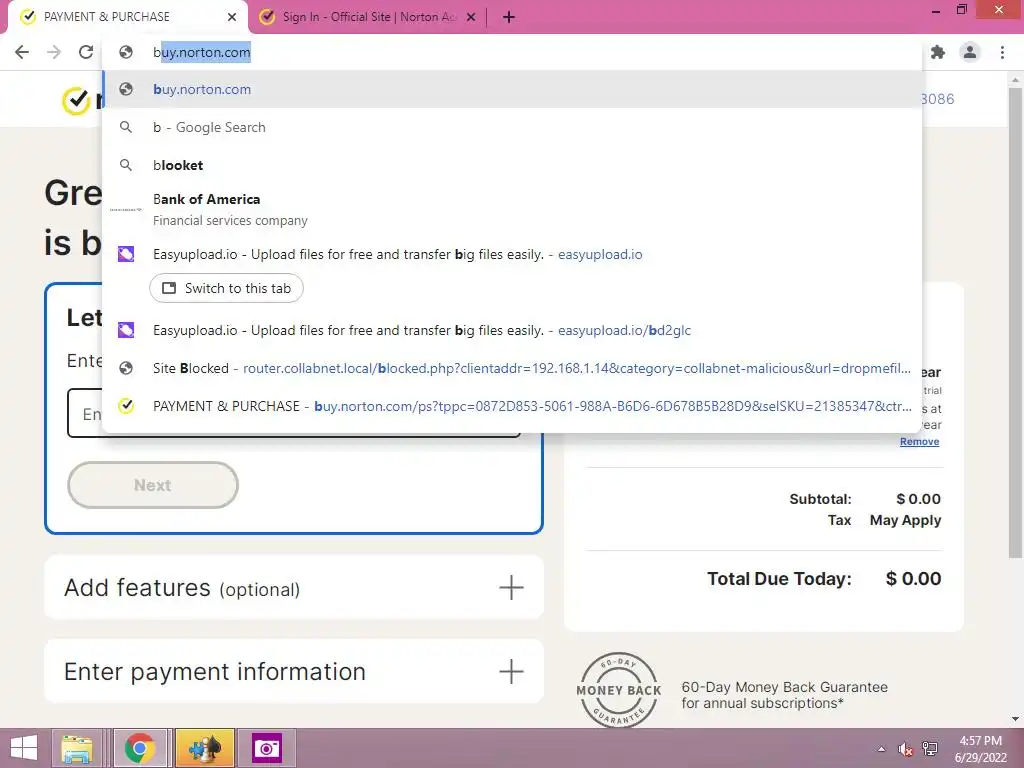Select the Site Blocked router suggestion
Image resolution: width=1024 pixels, height=768 pixels.
coord(513,368)
